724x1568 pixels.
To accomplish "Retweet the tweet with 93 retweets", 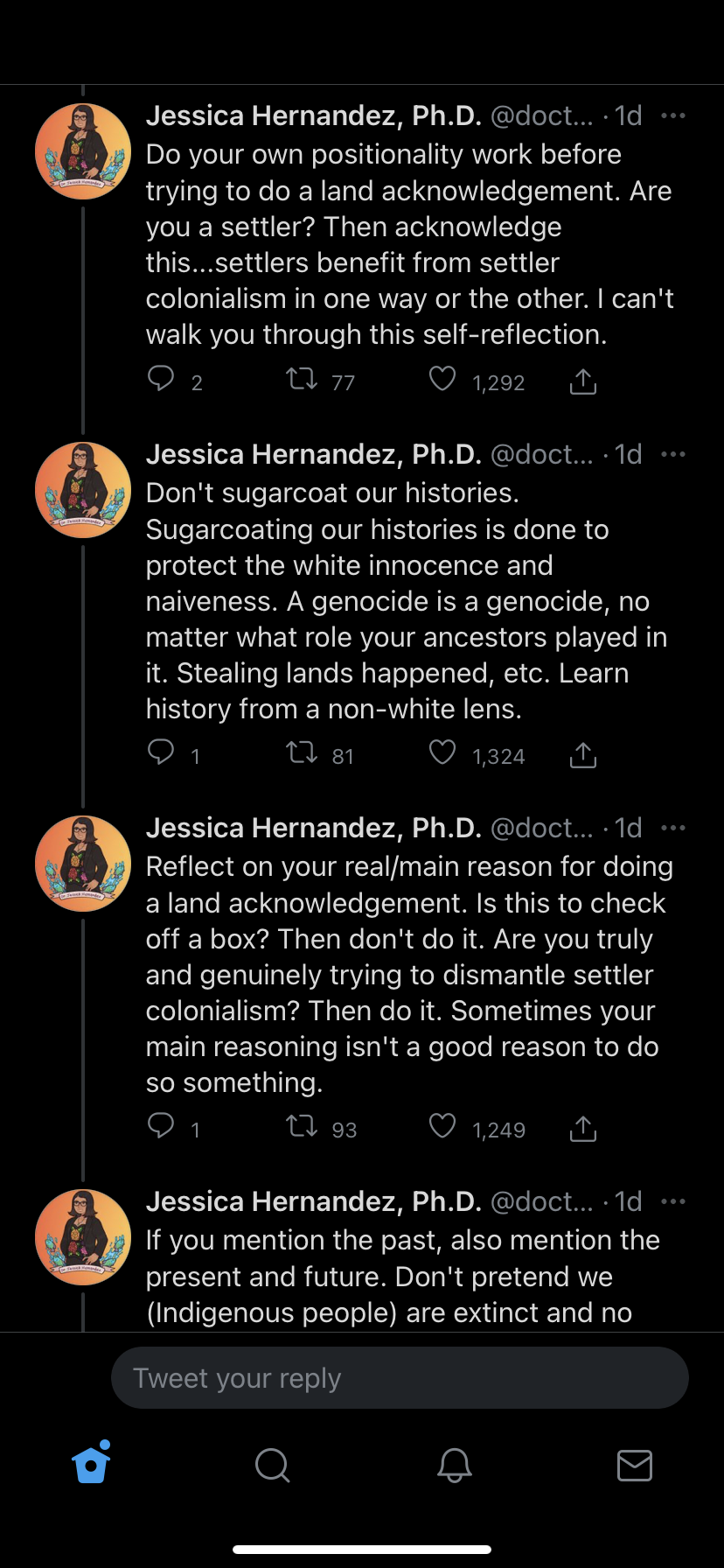I will point(303,1126).
